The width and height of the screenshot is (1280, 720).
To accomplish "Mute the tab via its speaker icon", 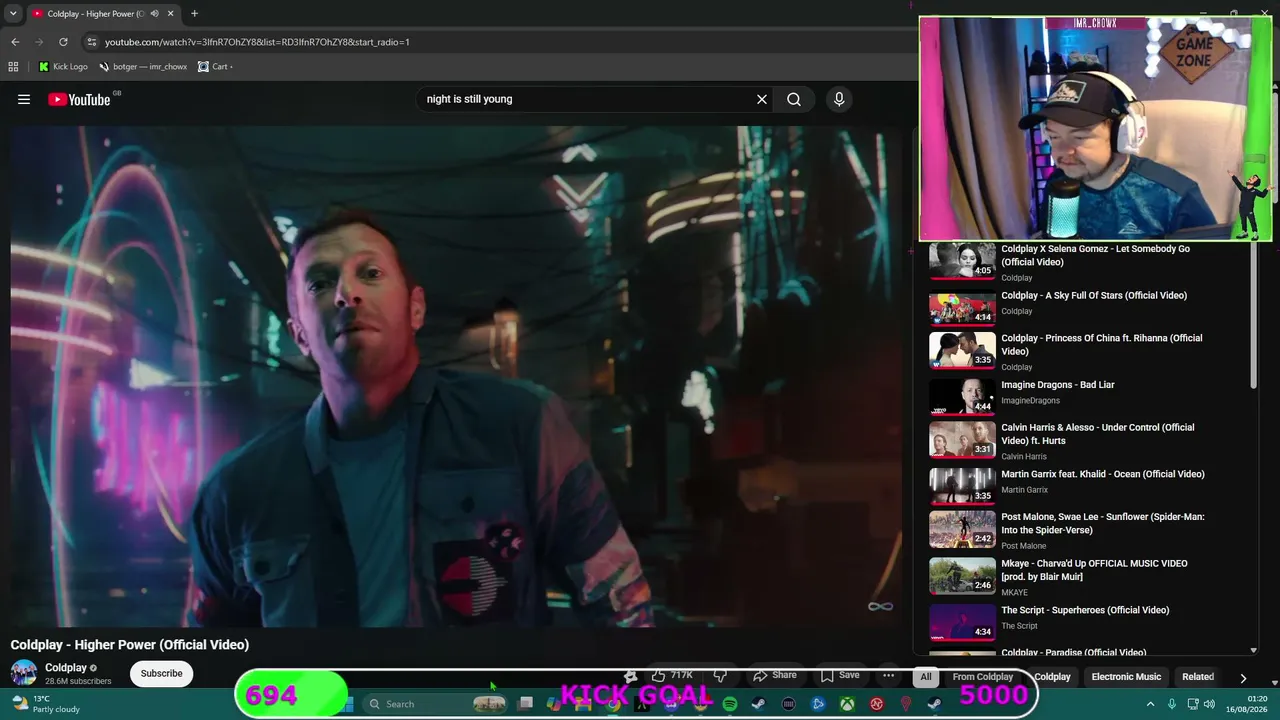I will [x=153, y=14].
